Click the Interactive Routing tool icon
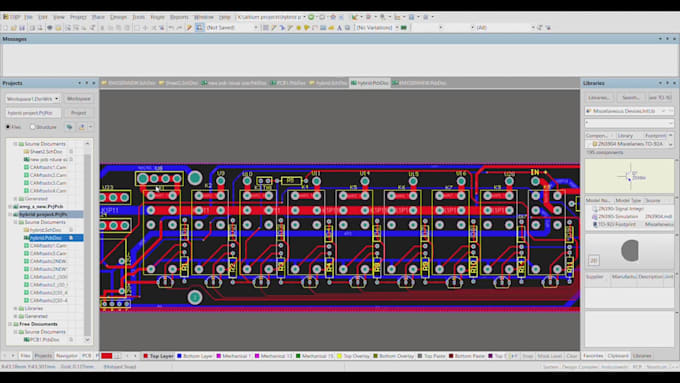680x383 pixels. coord(274,28)
